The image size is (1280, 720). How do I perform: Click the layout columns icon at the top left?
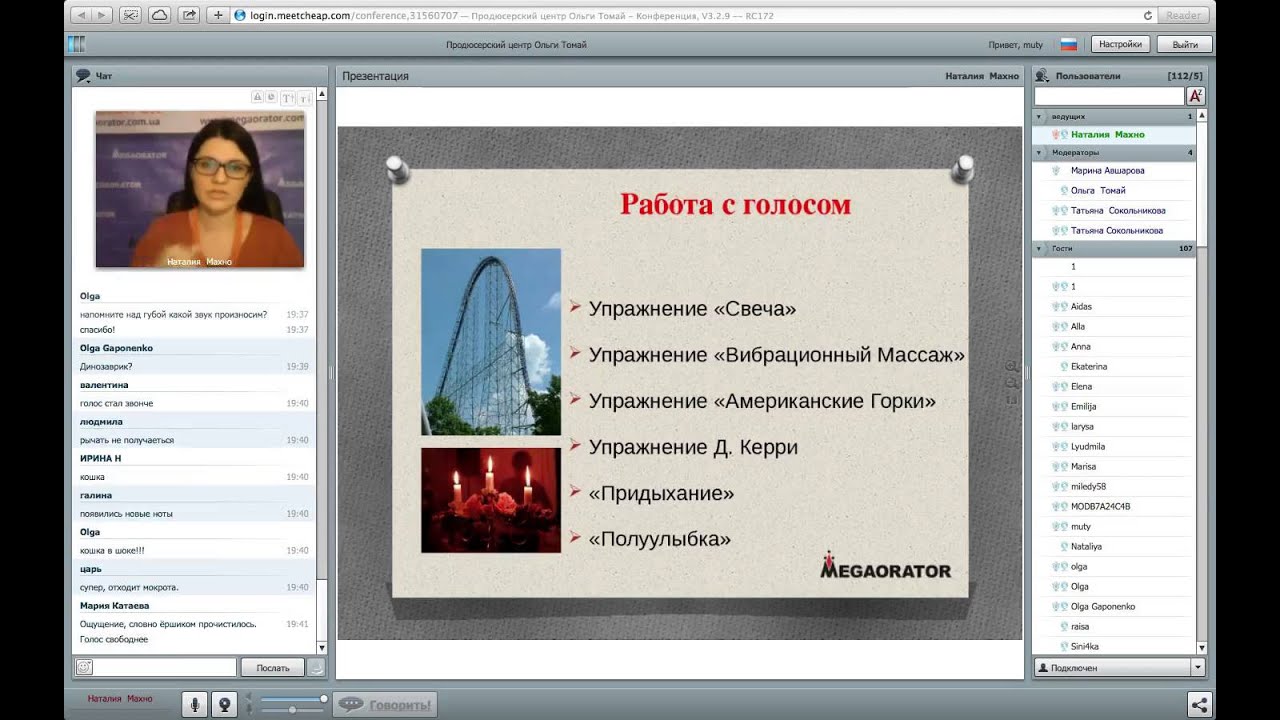(x=77, y=44)
